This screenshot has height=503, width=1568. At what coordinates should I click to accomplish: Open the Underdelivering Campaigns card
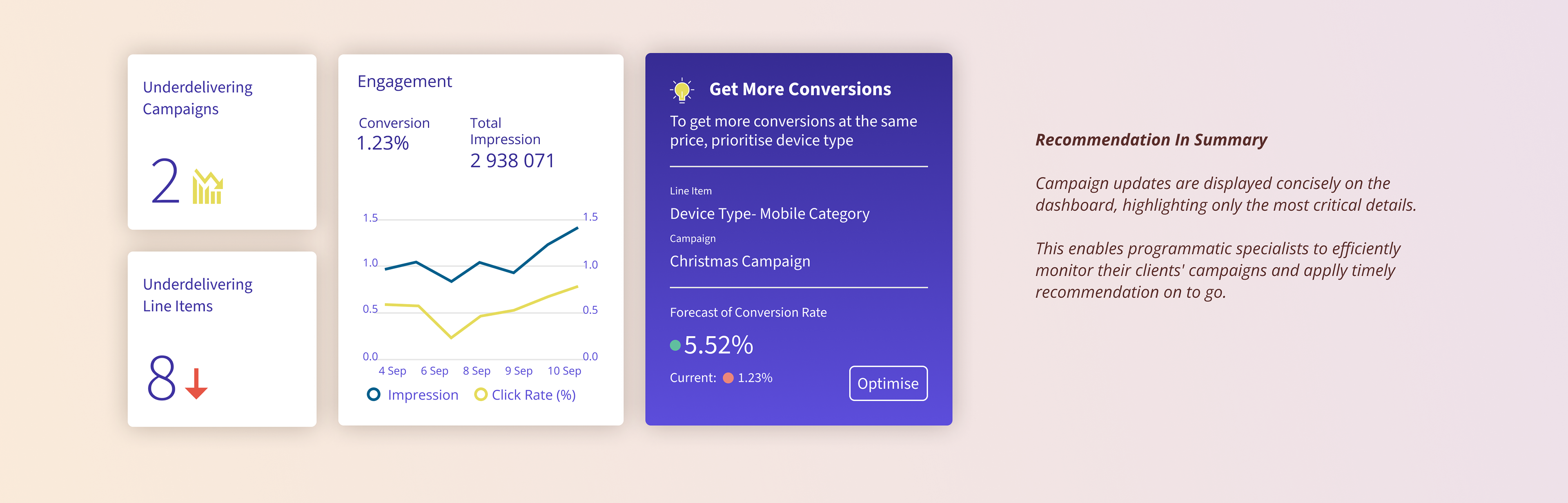222,142
